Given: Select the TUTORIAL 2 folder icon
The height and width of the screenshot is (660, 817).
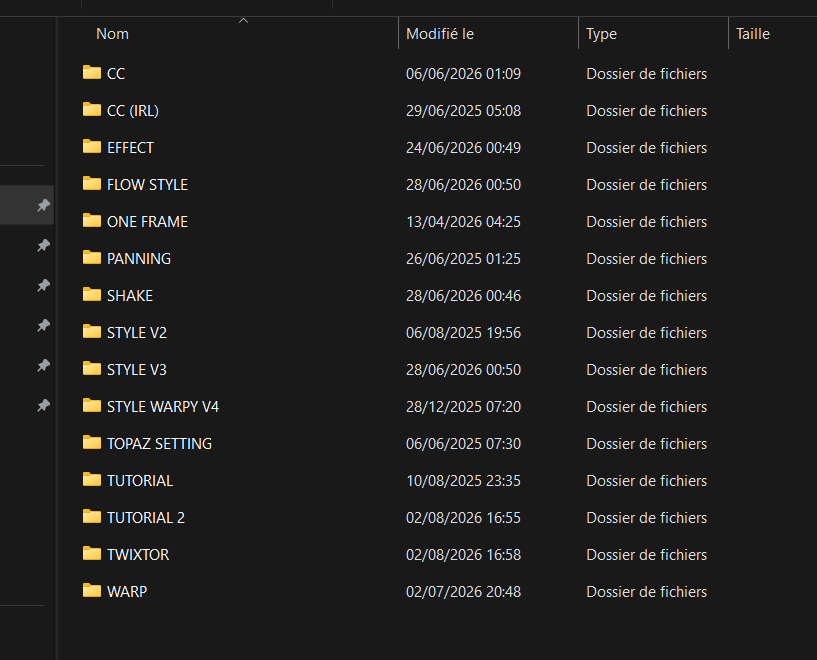Looking at the screenshot, I should [x=92, y=516].
